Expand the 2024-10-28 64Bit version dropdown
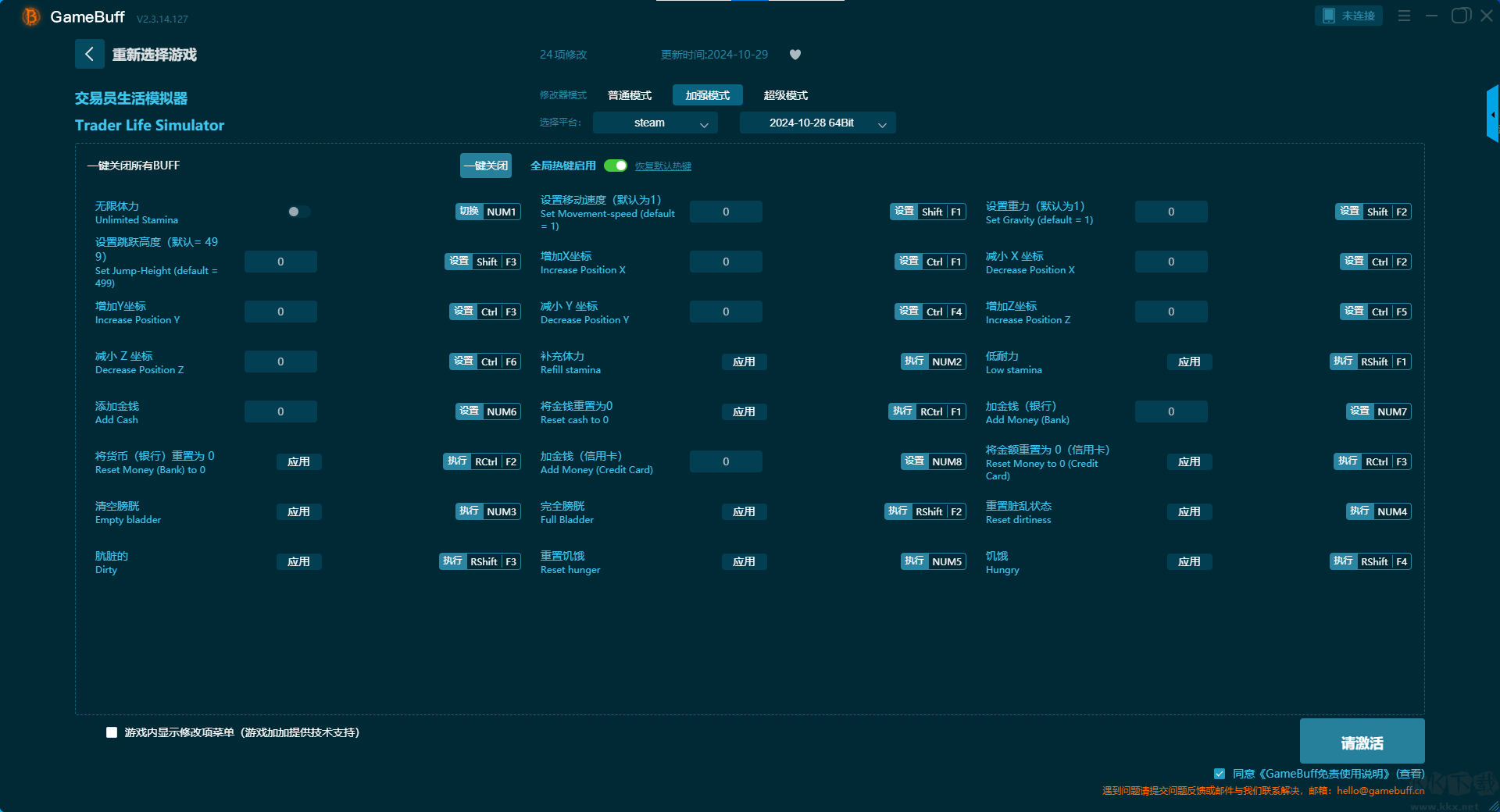The image size is (1500, 812). [x=817, y=123]
